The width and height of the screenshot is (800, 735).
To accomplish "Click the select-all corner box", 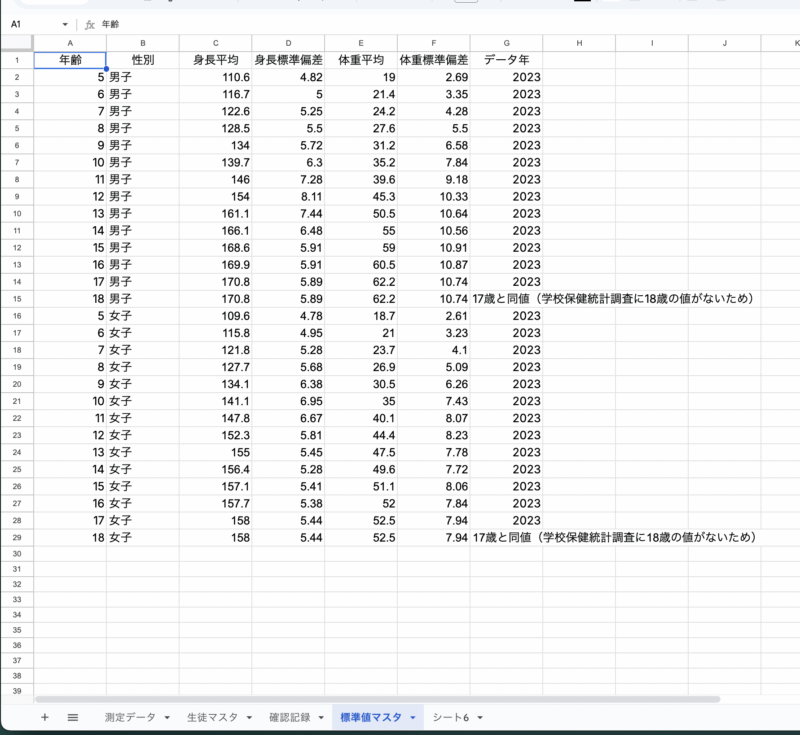I will pyautogui.click(x=17, y=43).
